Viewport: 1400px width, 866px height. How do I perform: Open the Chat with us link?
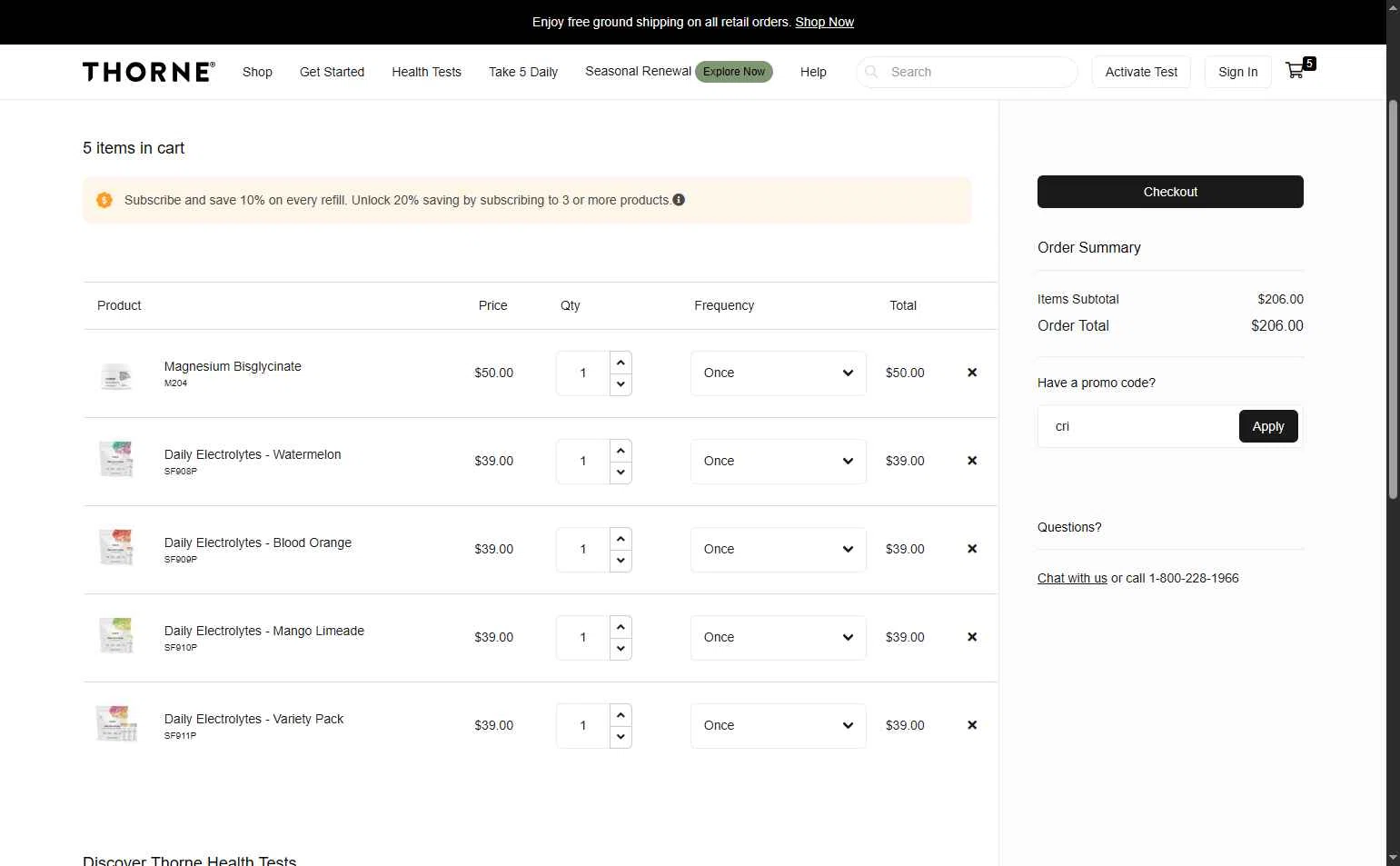tap(1072, 578)
